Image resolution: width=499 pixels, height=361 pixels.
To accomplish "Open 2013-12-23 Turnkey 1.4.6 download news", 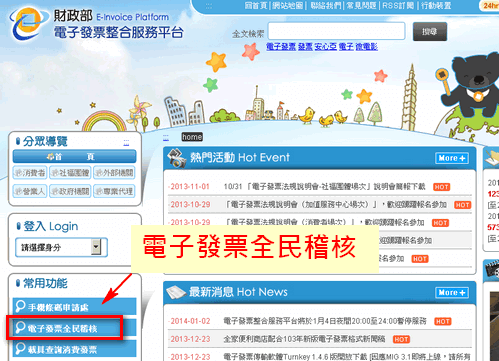I will (x=347, y=357).
